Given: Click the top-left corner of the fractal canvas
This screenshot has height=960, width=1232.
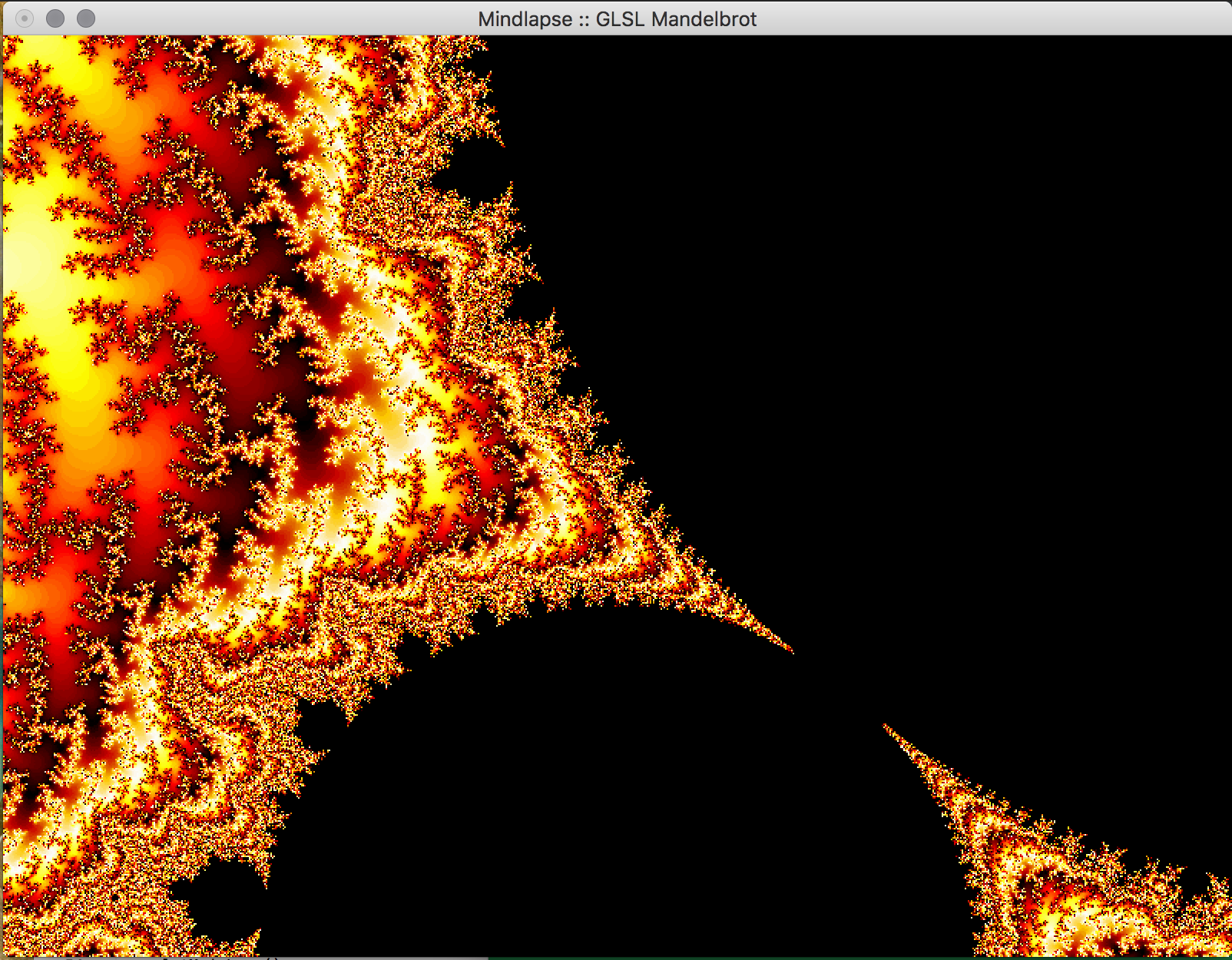Looking at the screenshot, I should click(9, 41).
